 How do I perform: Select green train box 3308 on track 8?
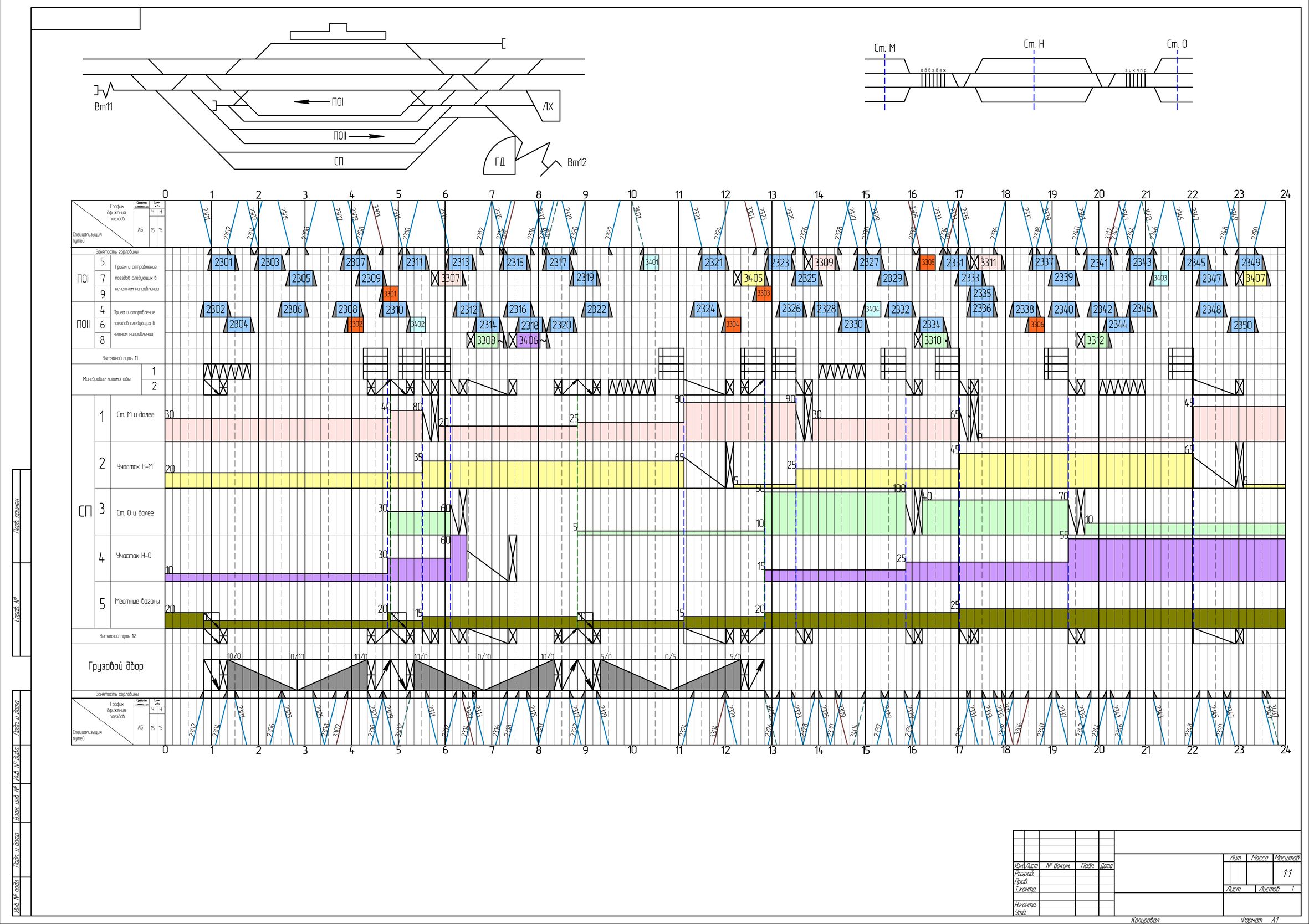point(487,340)
